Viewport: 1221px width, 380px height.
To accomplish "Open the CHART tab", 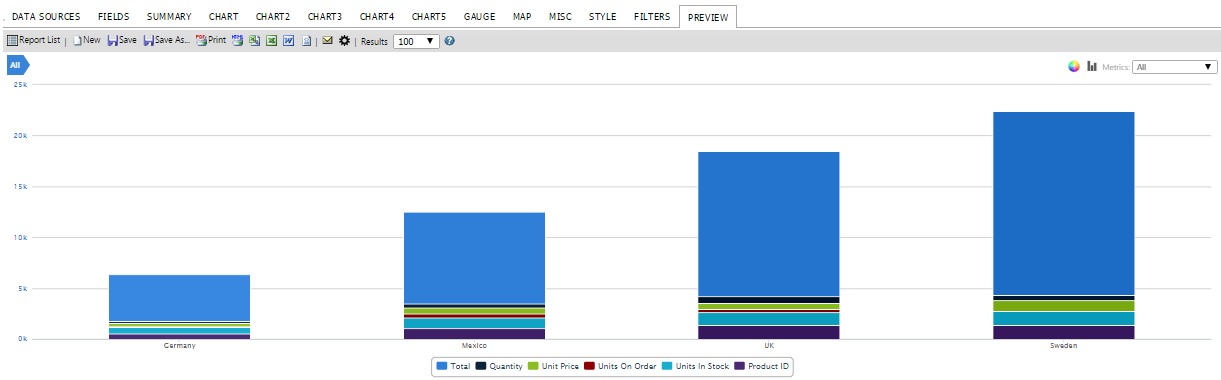I will [x=224, y=17].
